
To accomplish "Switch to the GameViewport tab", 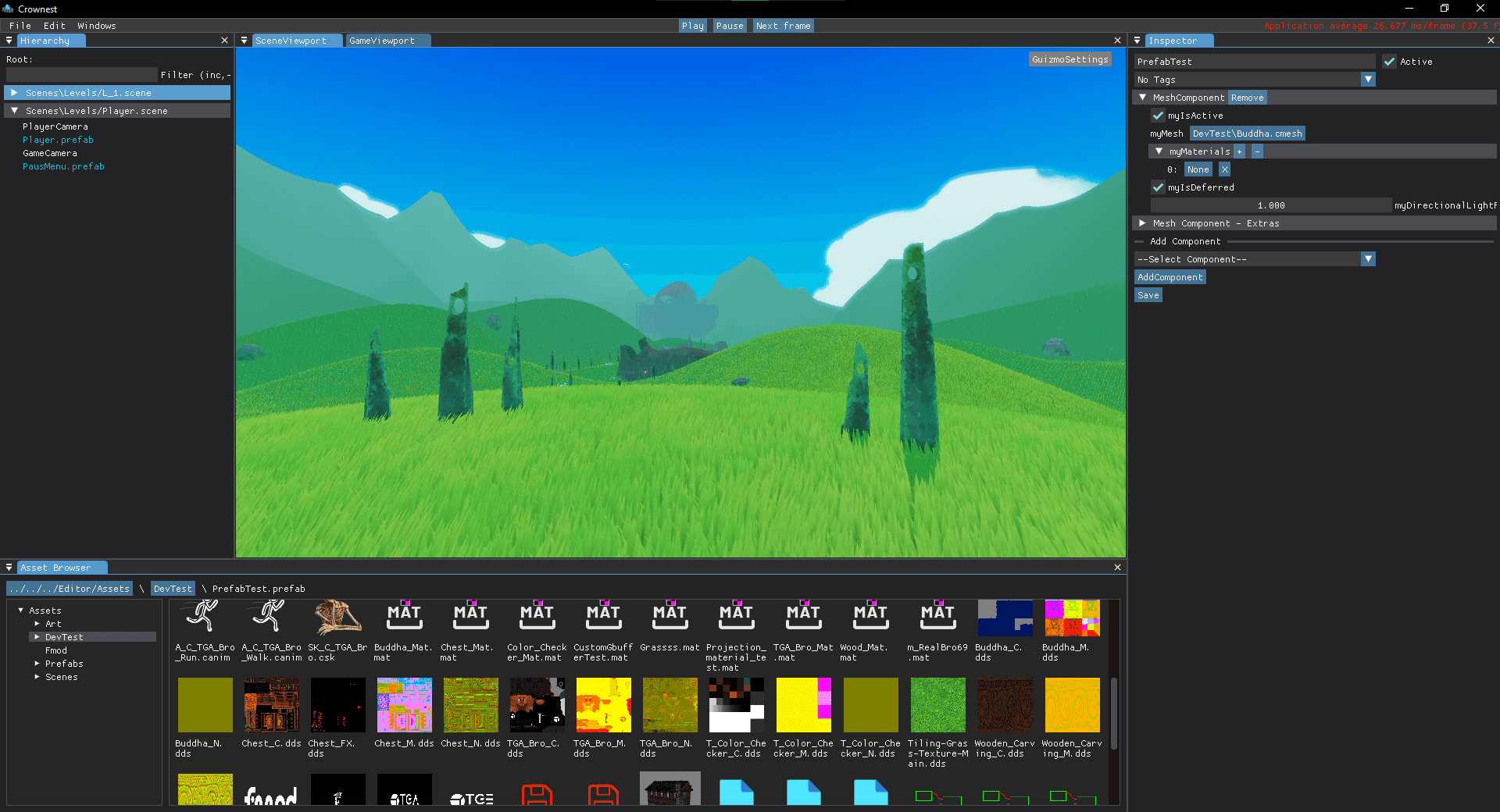I will (382, 41).
